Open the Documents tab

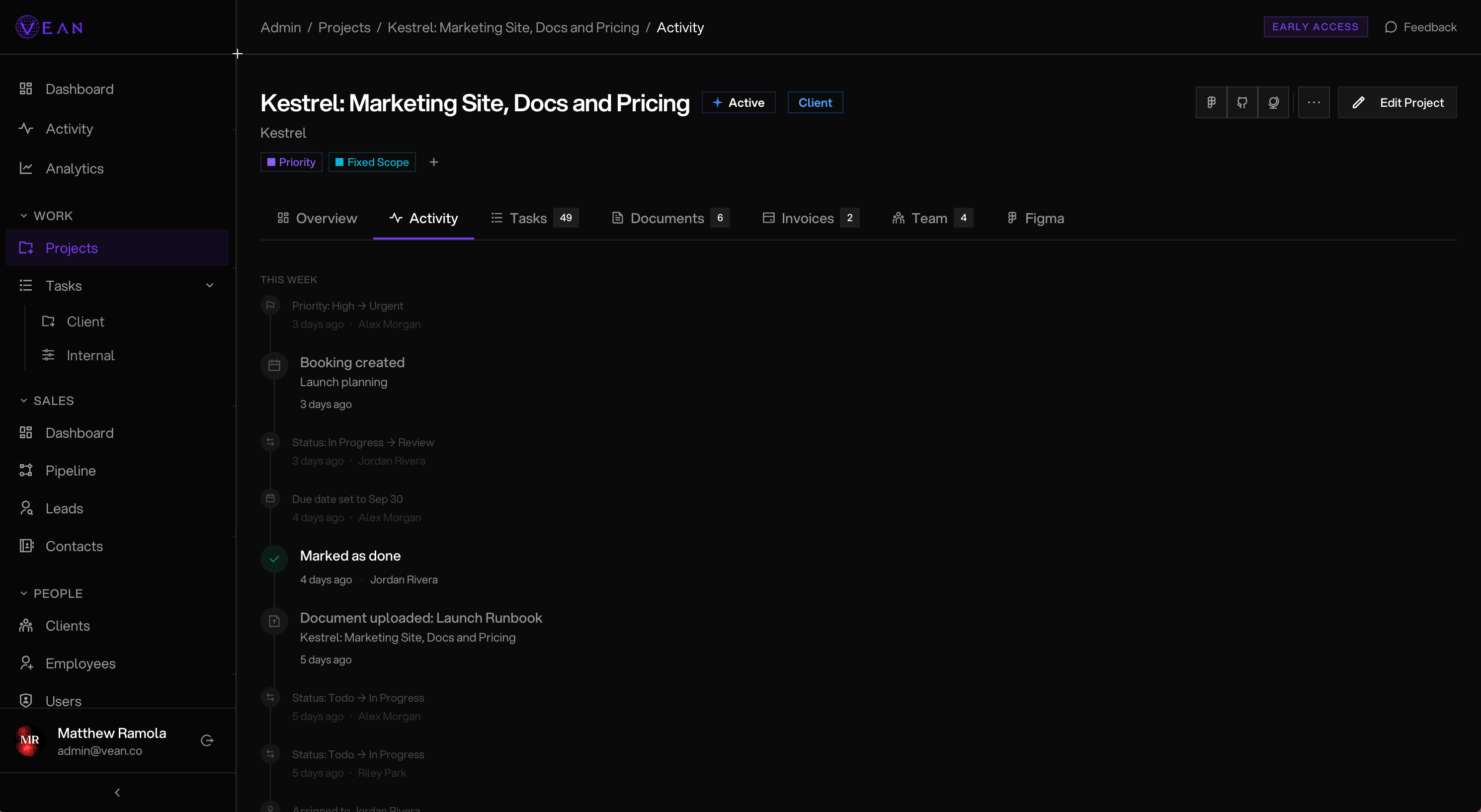[x=670, y=218]
